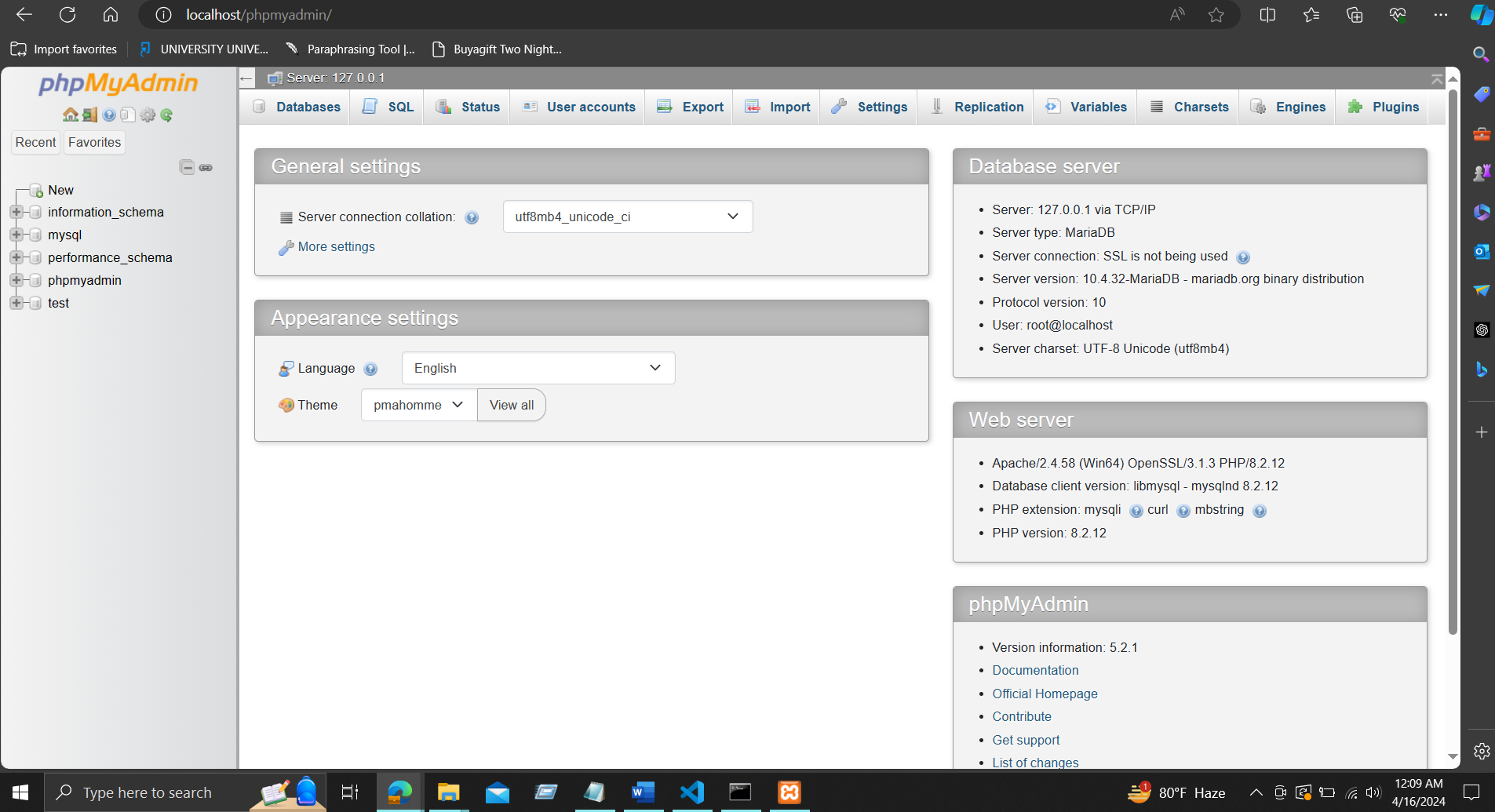Image resolution: width=1495 pixels, height=812 pixels.
Task: Open the User accounts tab
Action: click(579, 107)
